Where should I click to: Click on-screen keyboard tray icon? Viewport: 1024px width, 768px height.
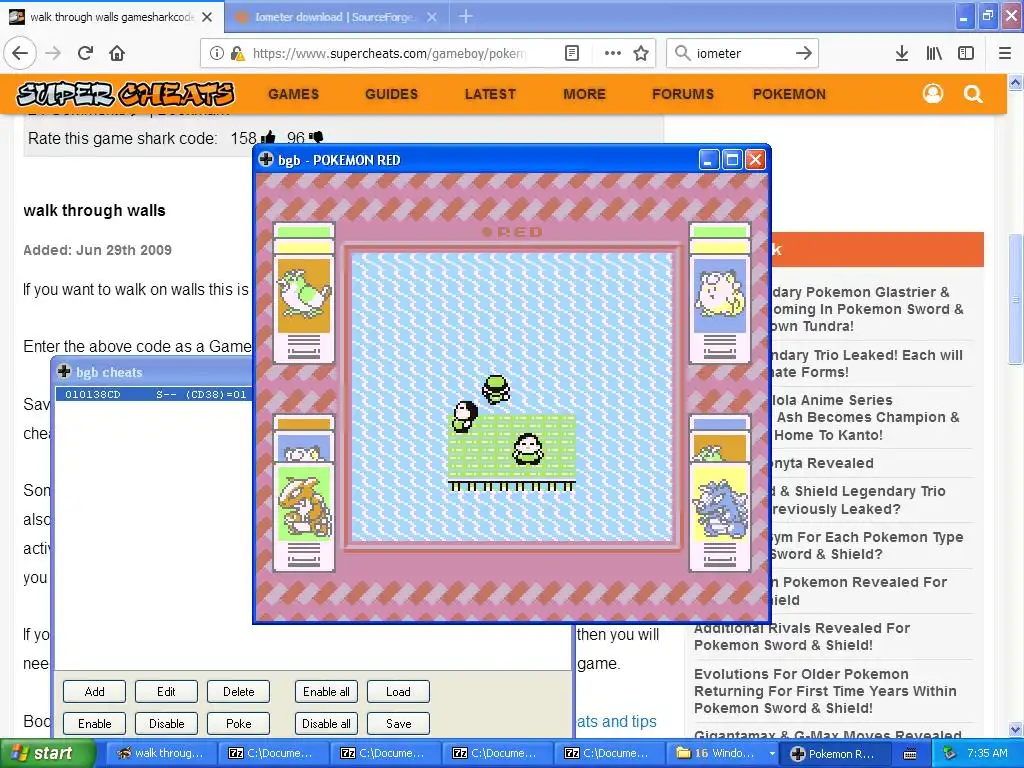pos(910,754)
